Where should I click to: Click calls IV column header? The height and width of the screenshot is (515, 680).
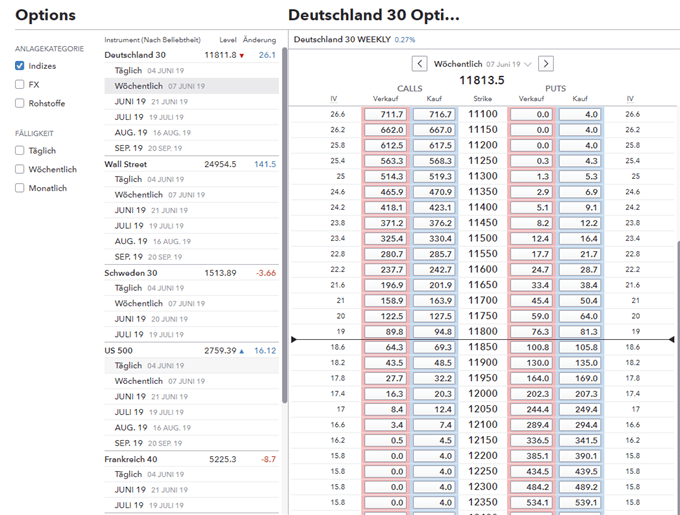click(x=333, y=99)
